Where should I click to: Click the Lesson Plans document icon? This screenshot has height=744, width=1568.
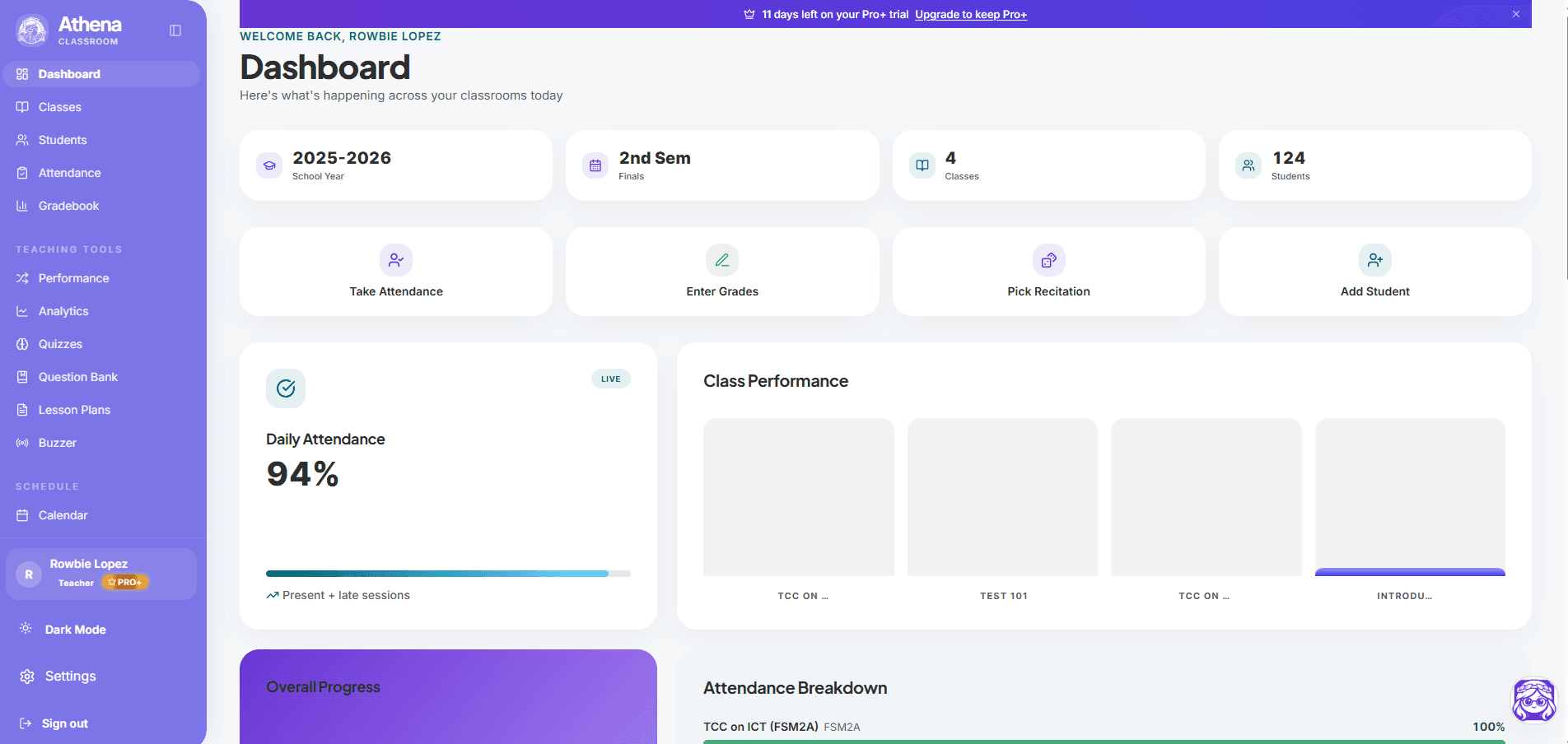pos(22,410)
